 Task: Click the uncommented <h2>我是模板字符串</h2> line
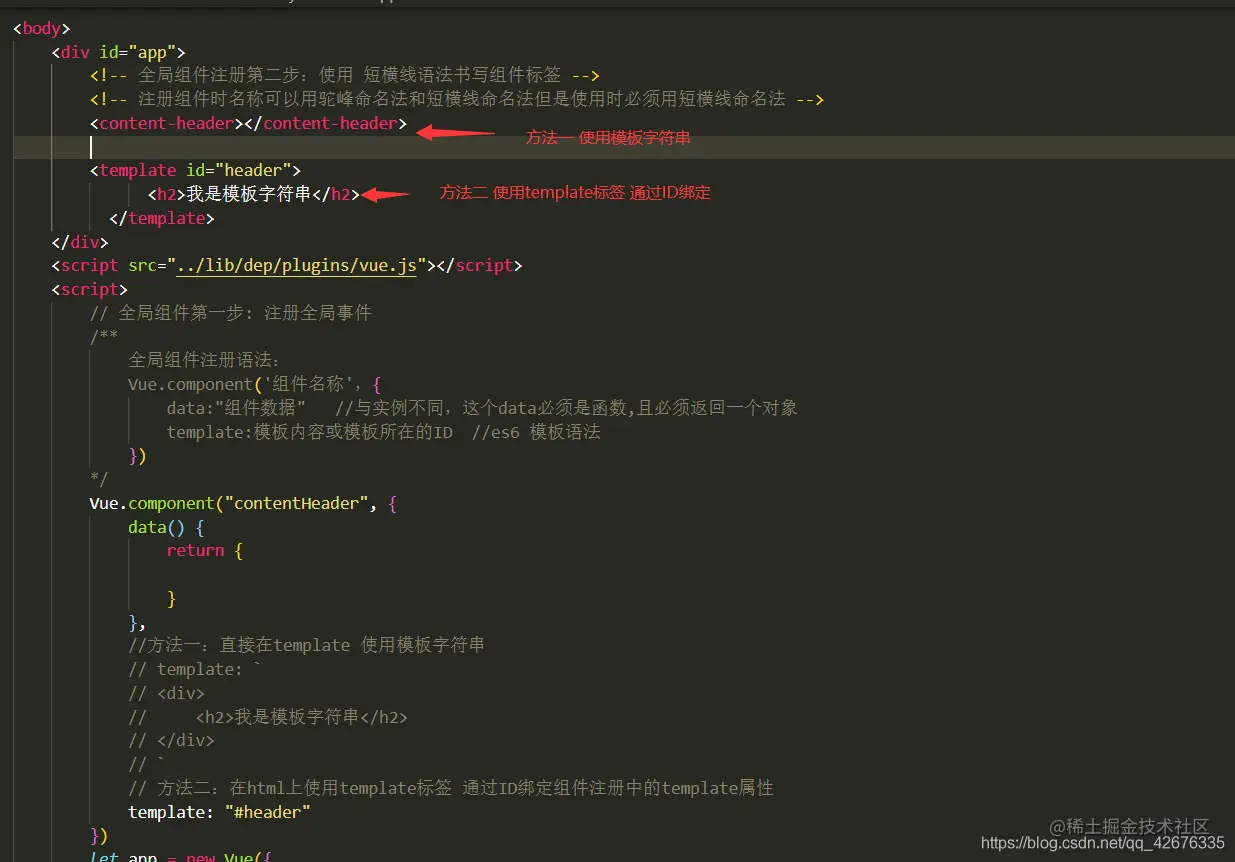click(x=254, y=194)
